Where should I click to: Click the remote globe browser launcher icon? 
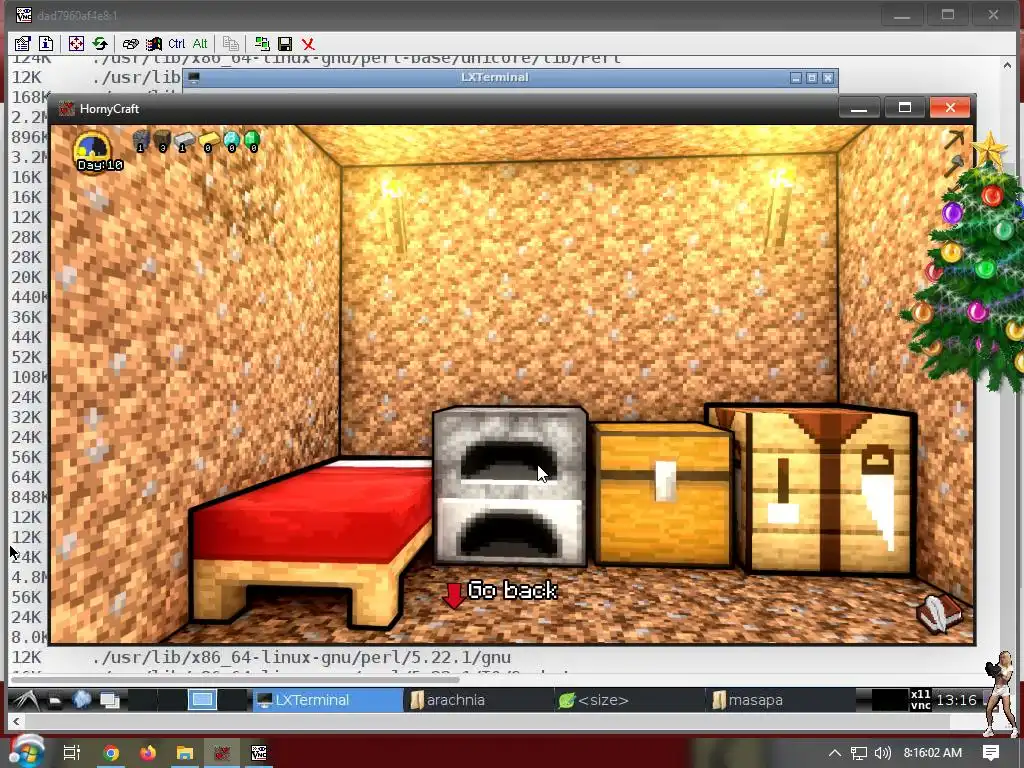[82, 699]
